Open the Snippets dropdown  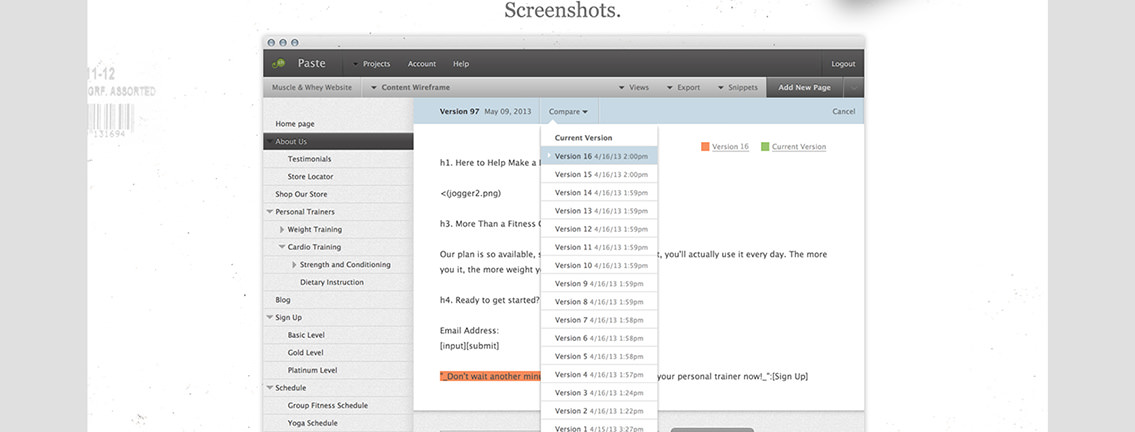(x=738, y=88)
